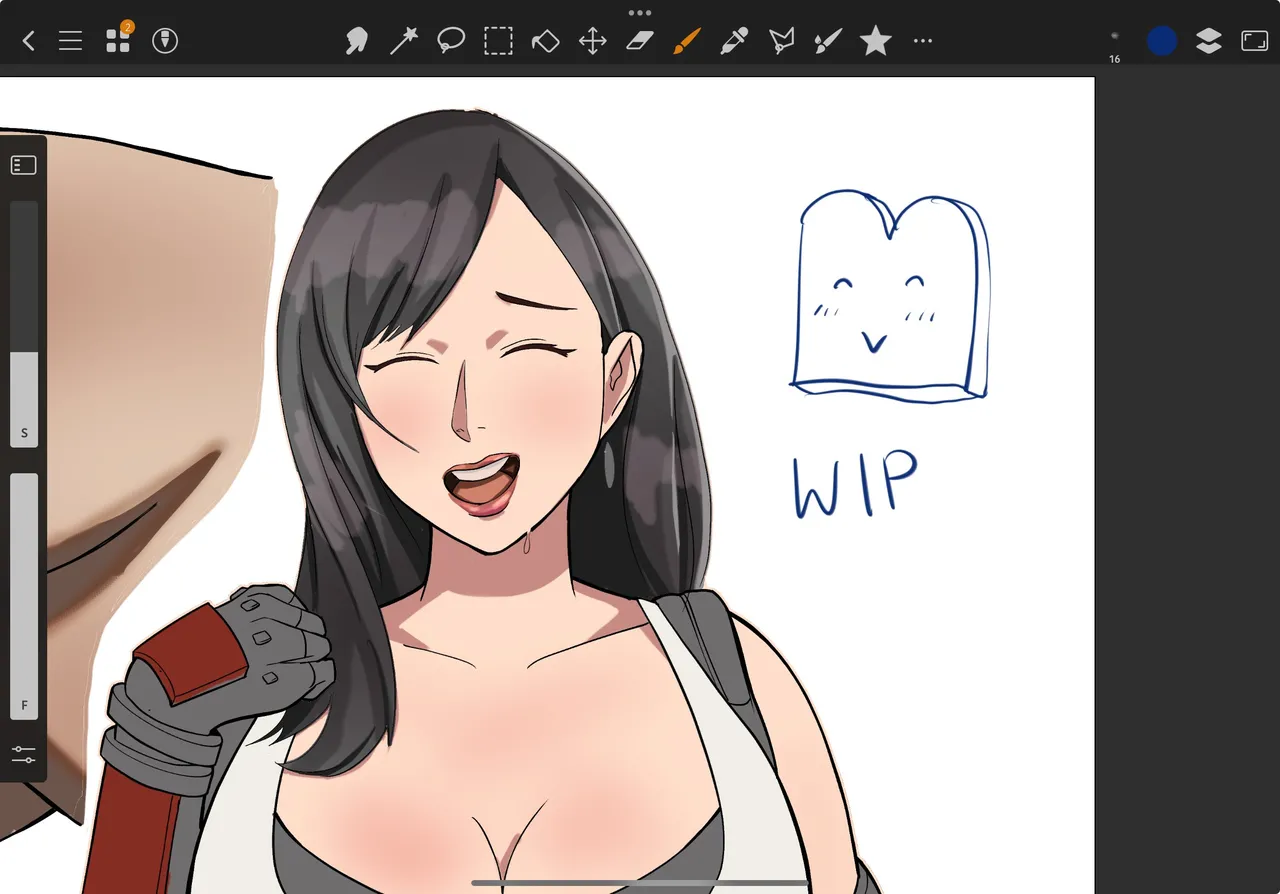Toggle fullscreen canvas mode
1280x894 pixels.
[1254, 41]
